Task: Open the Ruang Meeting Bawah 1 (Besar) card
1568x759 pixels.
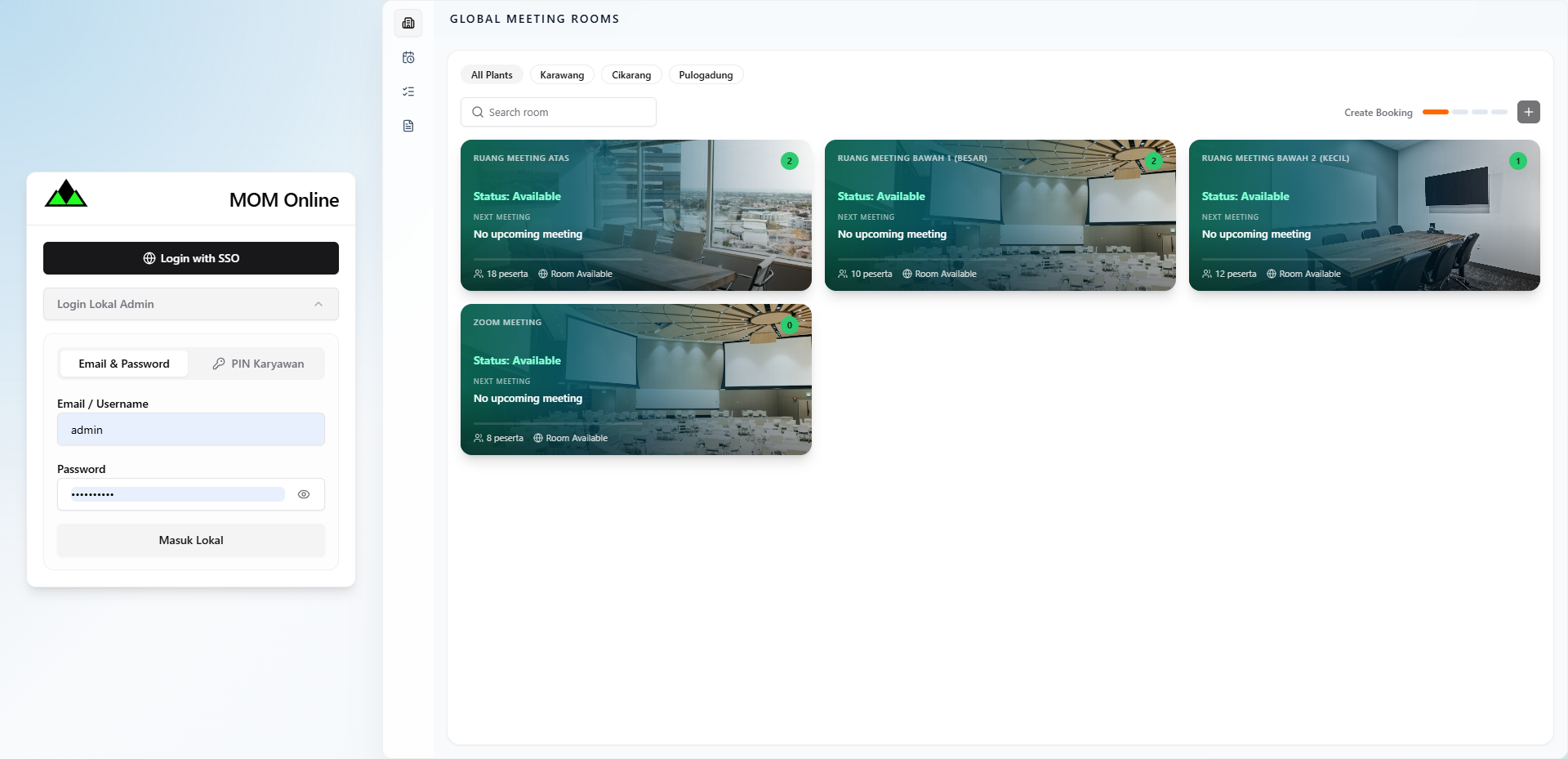Action: coord(1000,215)
